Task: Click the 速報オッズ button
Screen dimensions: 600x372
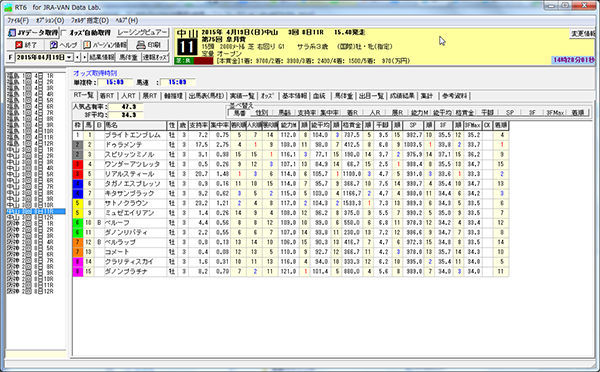Action: (155, 57)
